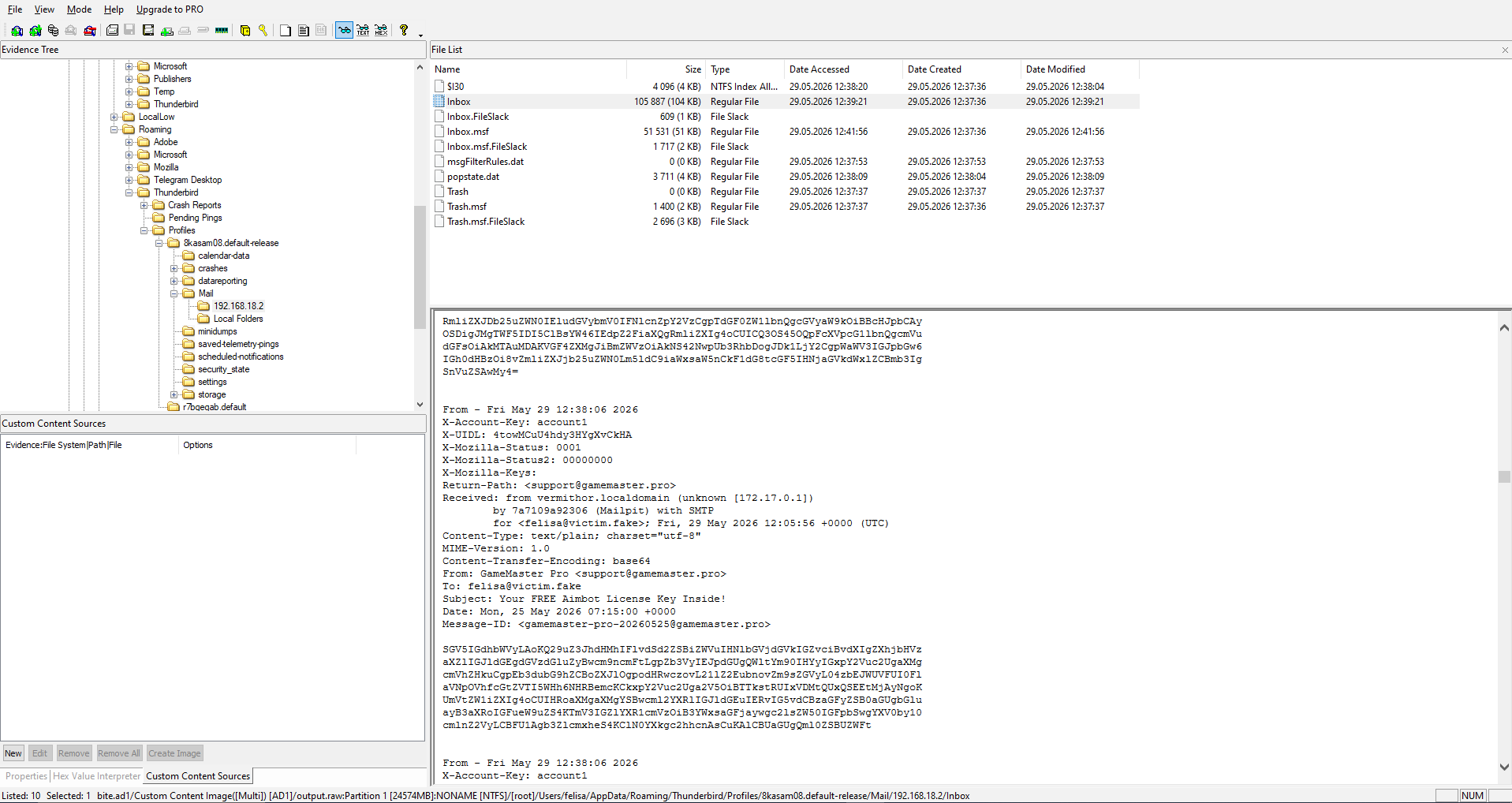
Task: Select the 192.168.18.2 folder
Action: (x=238, y=306)
